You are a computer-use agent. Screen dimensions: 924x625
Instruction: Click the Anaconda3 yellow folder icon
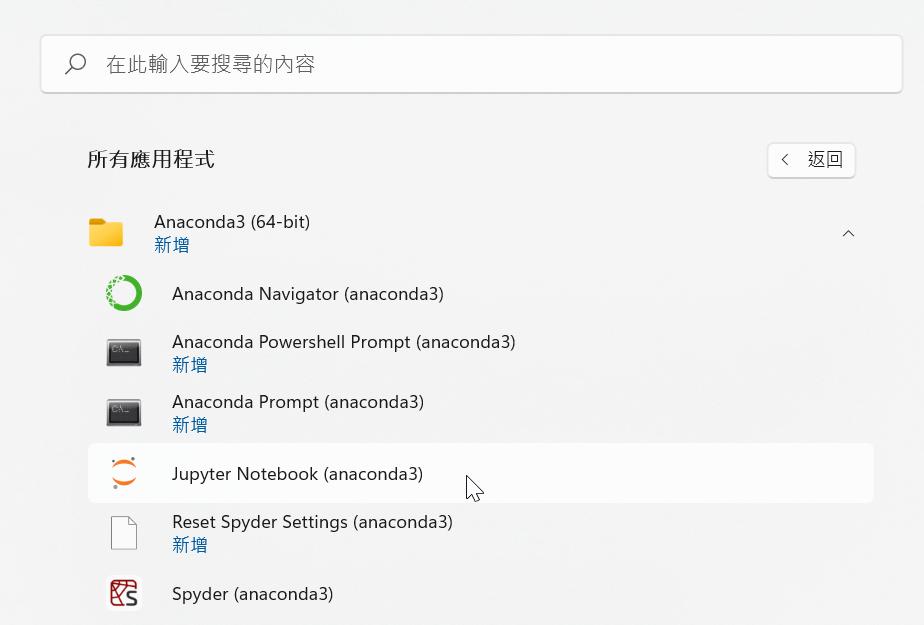(106, 232)
